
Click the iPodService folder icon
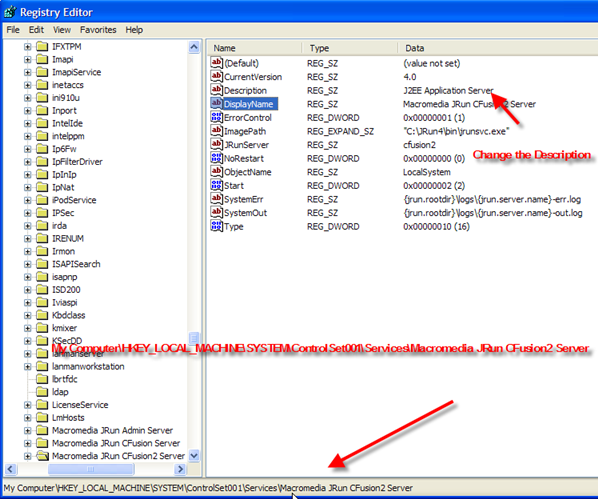(42, 200)
